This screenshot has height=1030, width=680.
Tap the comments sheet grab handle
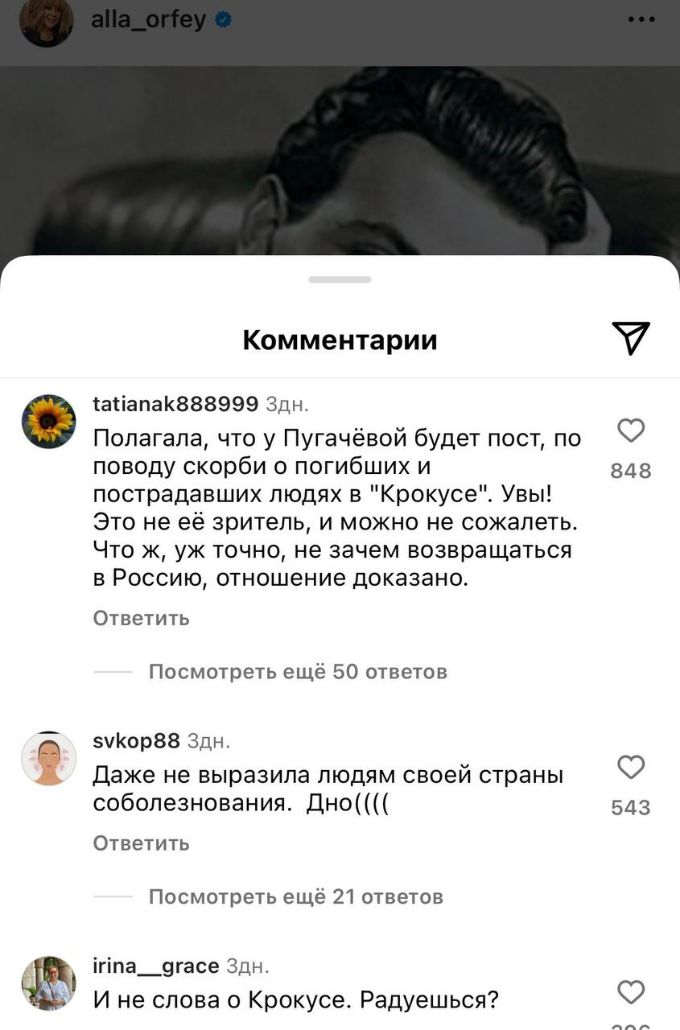[x=340, y=280]
